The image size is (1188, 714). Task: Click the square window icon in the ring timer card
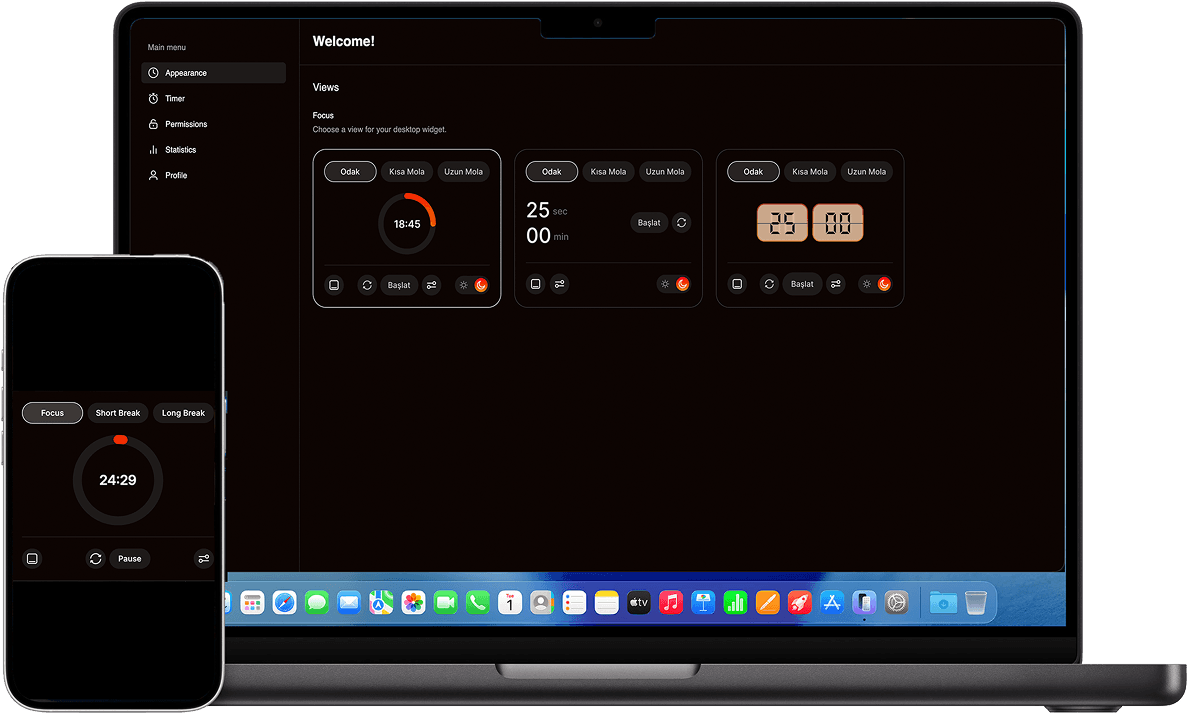point(333,285)
